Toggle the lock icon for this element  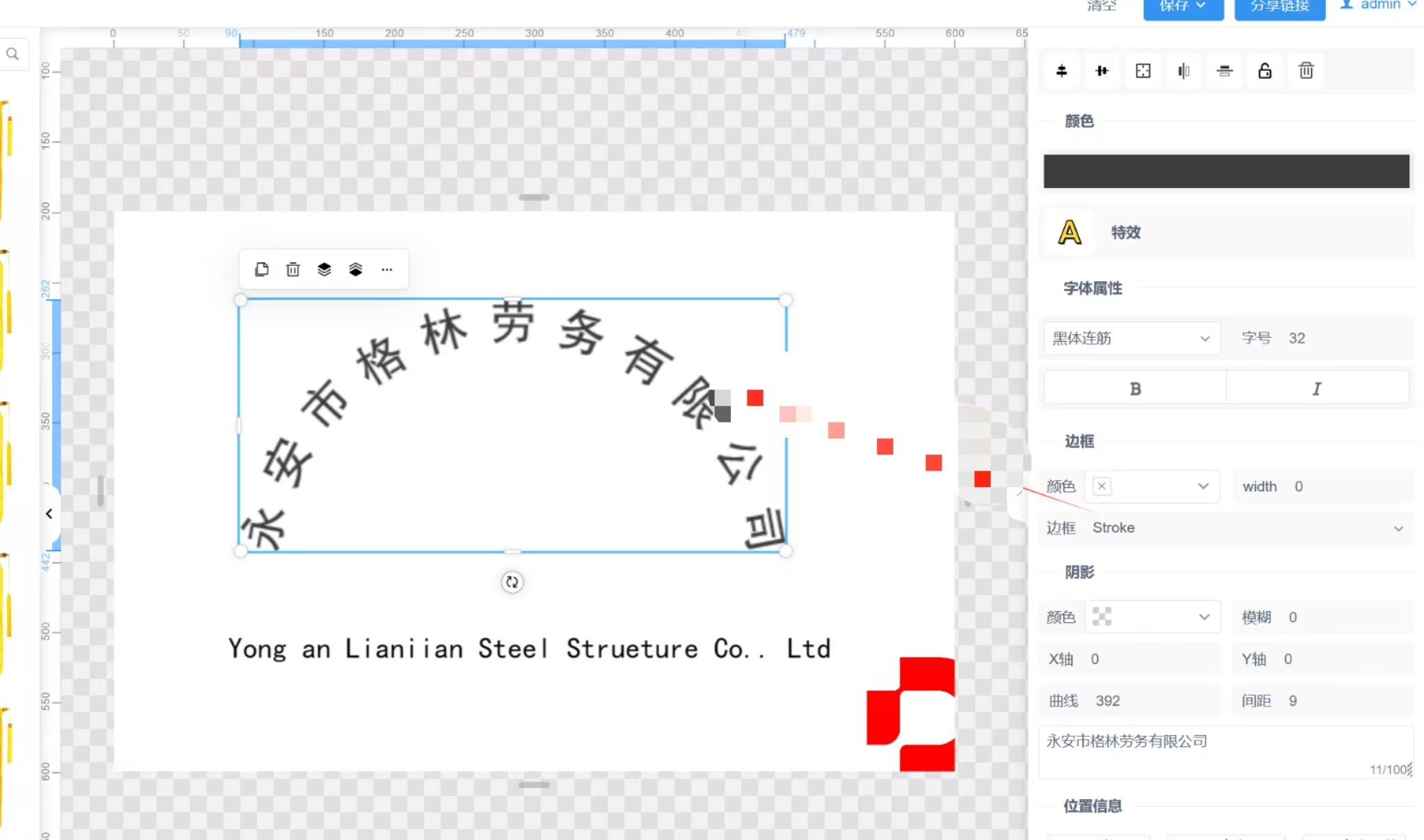pyautogui.click(x=1265, y=71)
